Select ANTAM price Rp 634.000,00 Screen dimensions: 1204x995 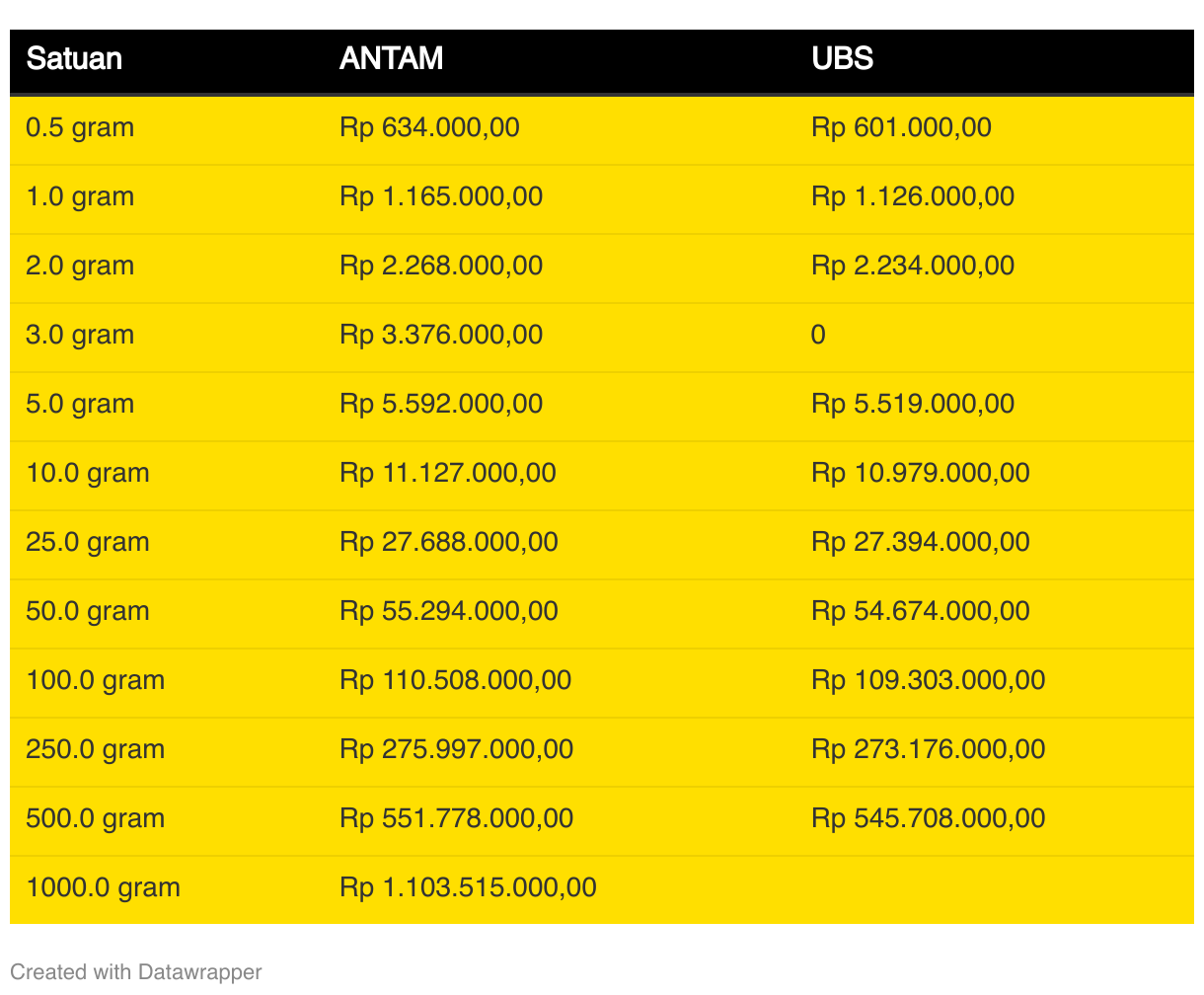coord(429,128)
